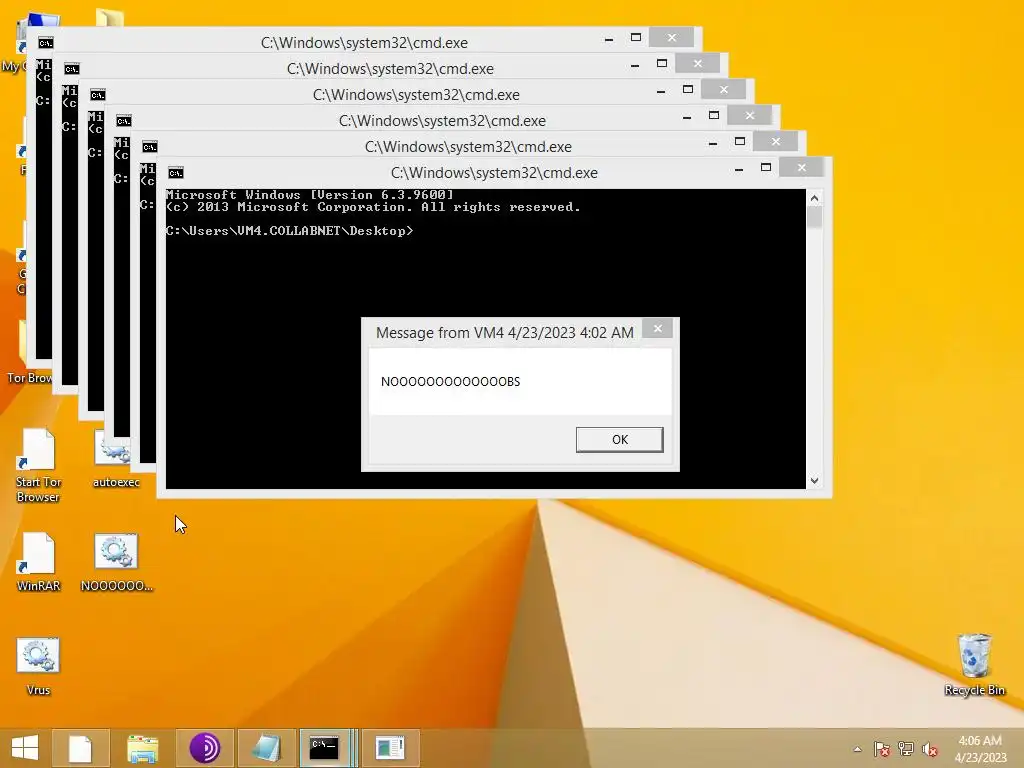
Task: Open the network tray icon
Action: tap(906, 749)
